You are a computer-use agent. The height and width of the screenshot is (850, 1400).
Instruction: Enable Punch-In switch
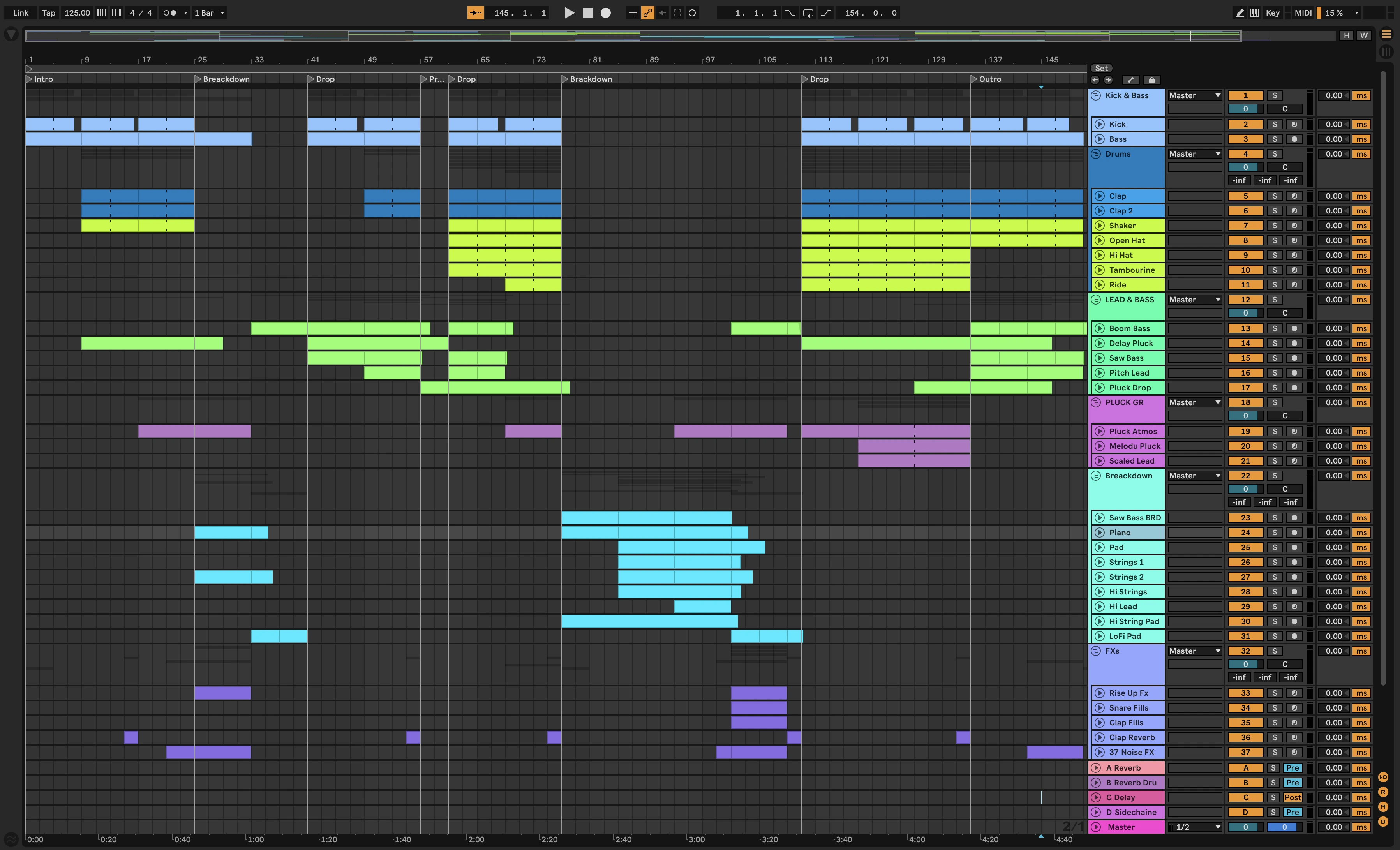pyautogui.click(x=790, y=12)
